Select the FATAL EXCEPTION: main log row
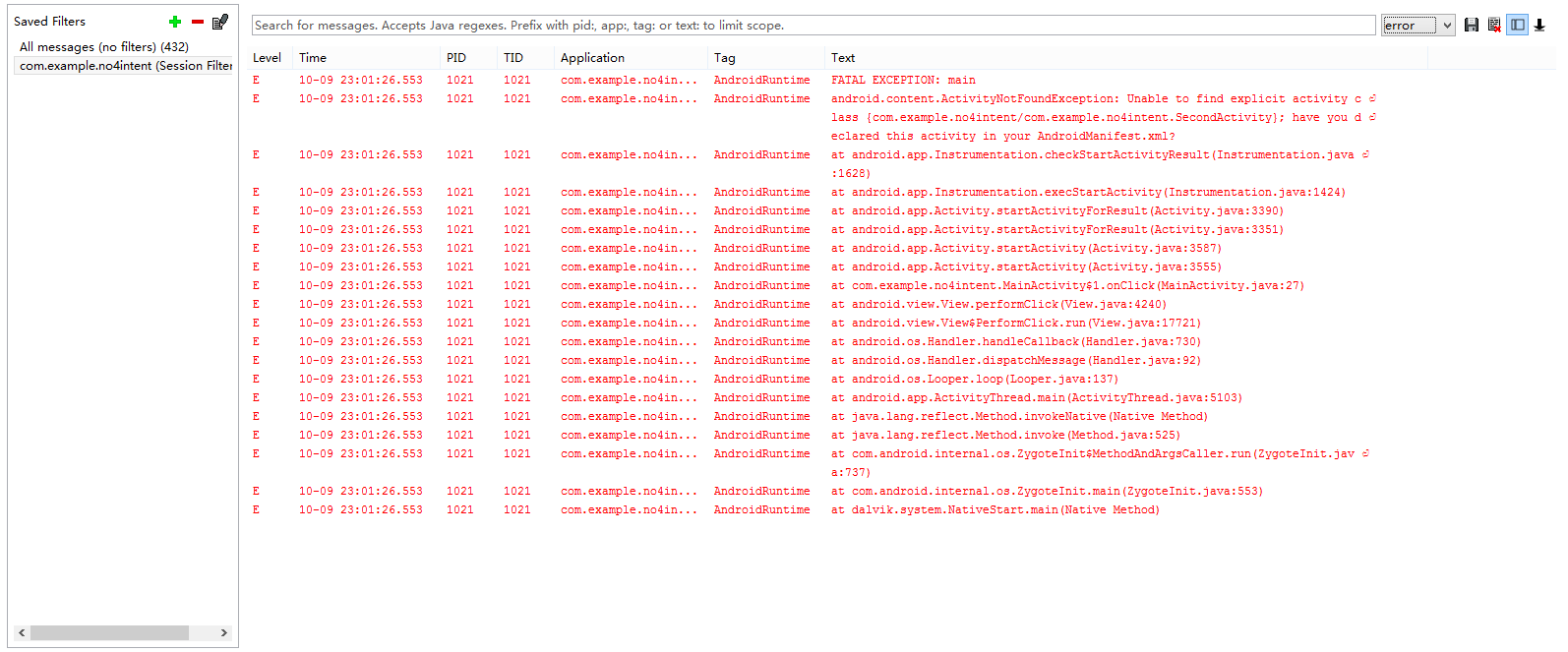This screenshot has height=652, width=1568. pos(903,81)
